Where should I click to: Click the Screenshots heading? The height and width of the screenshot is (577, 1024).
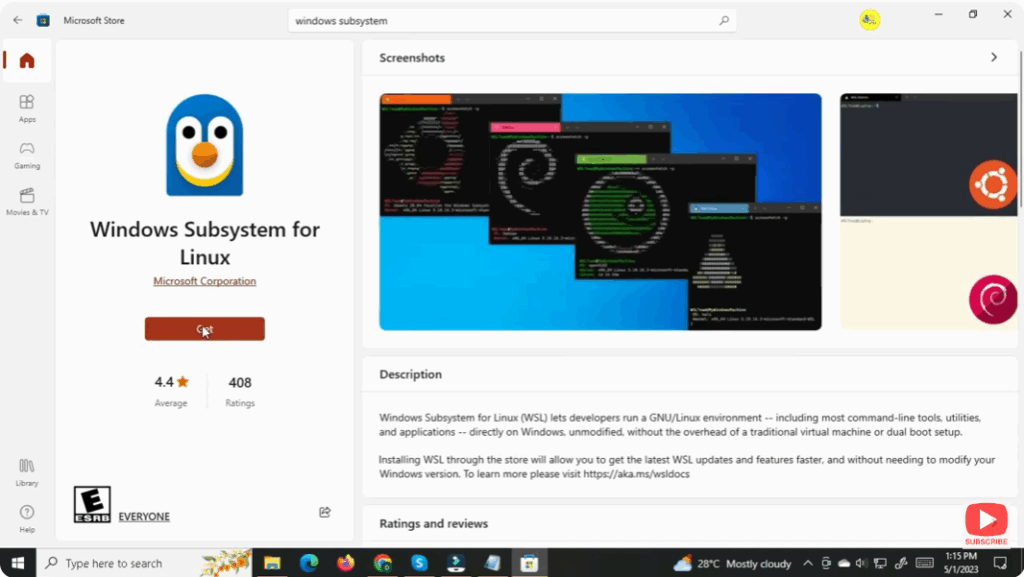[411, 57]
